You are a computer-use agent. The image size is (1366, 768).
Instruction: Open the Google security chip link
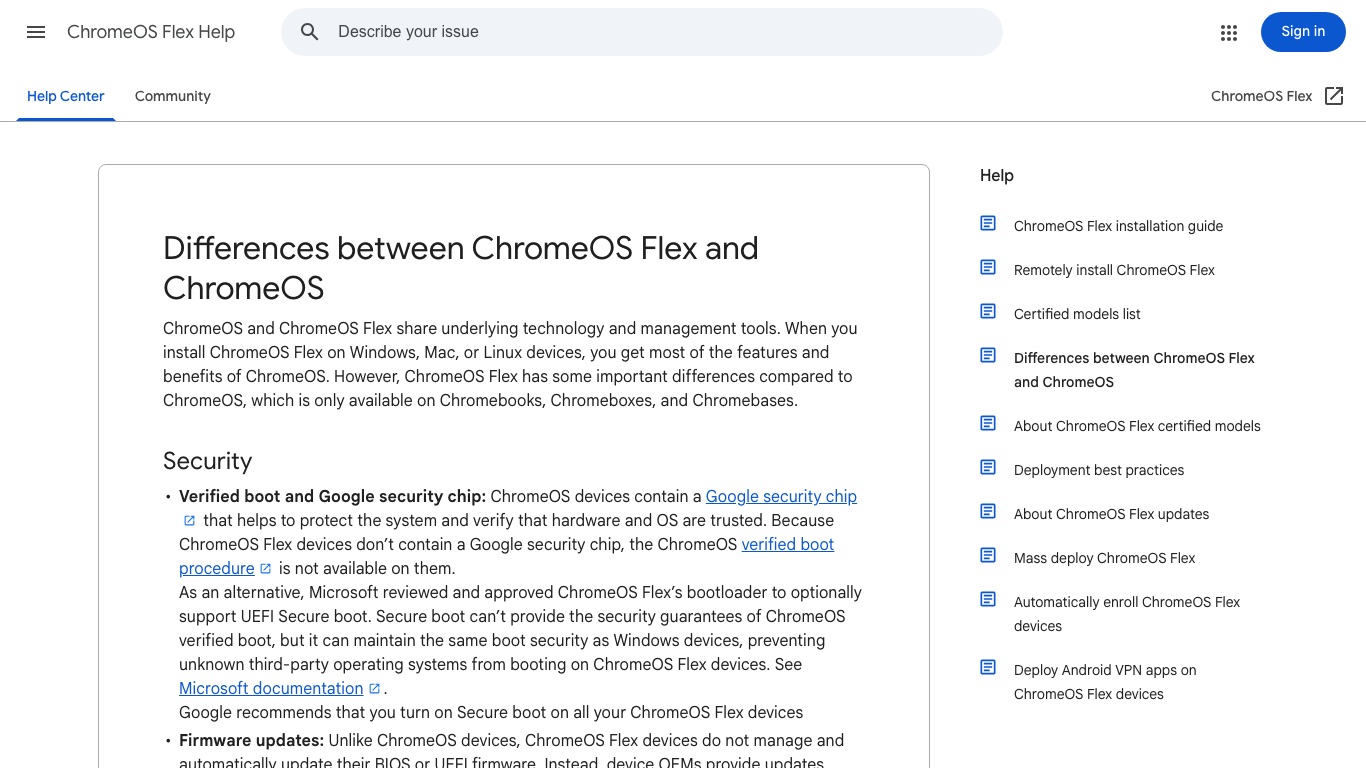click(781, 496)
